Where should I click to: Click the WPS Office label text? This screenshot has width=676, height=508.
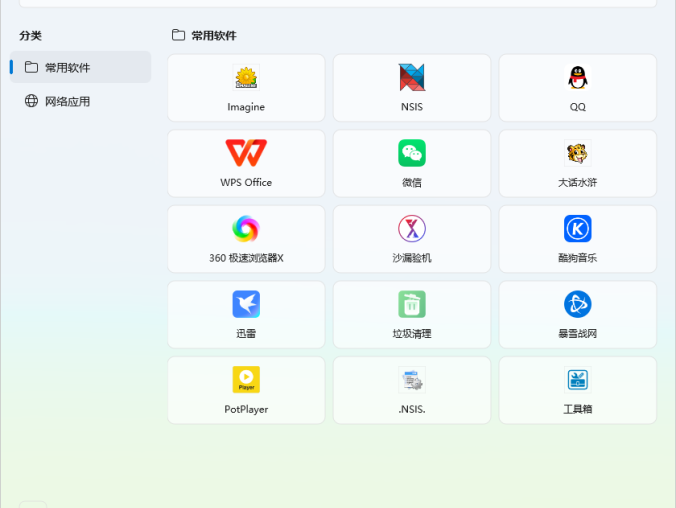click(246, 182)
